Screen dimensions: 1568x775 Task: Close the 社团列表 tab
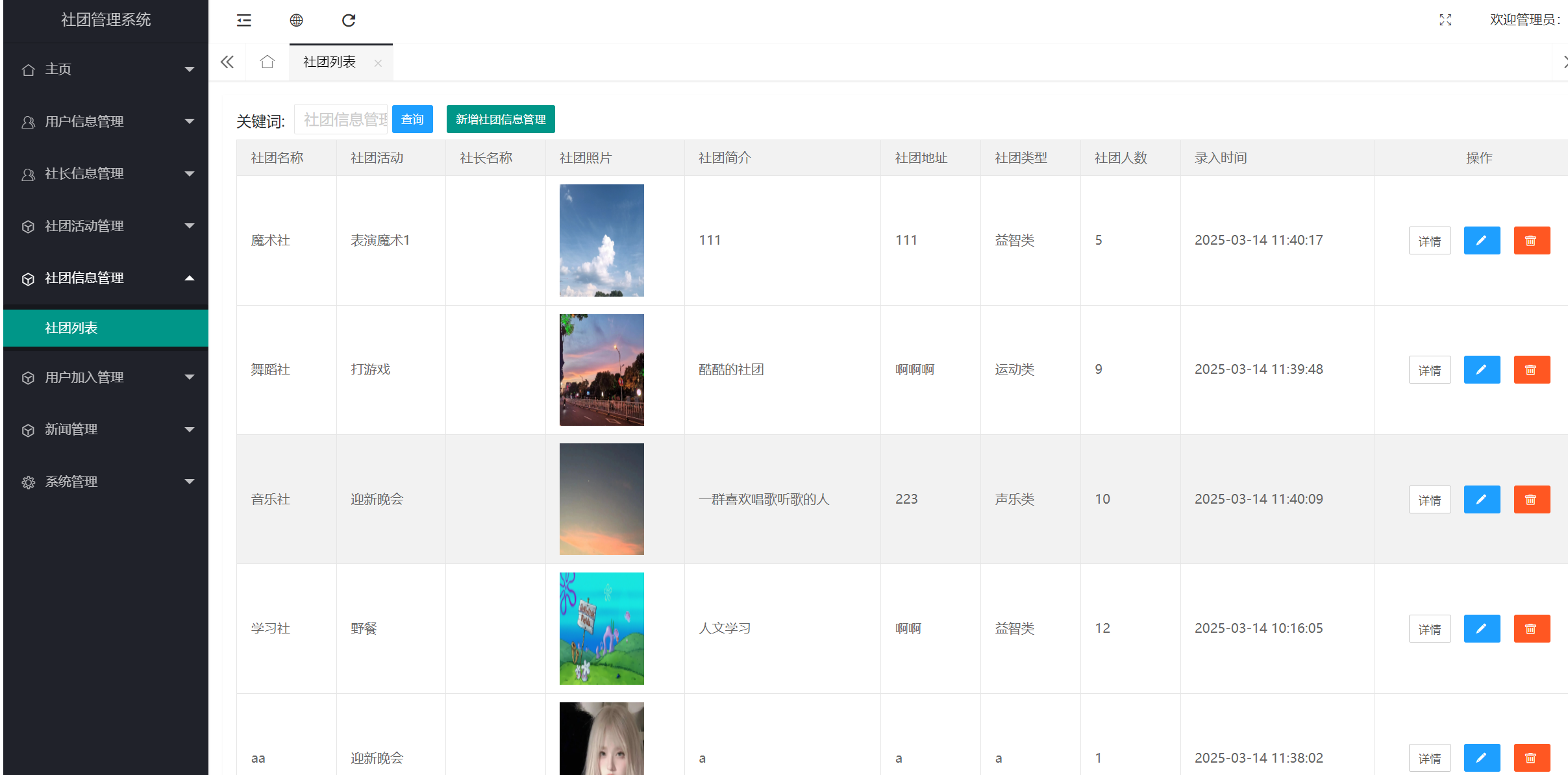pyautogui.click(x=378, y=63)
